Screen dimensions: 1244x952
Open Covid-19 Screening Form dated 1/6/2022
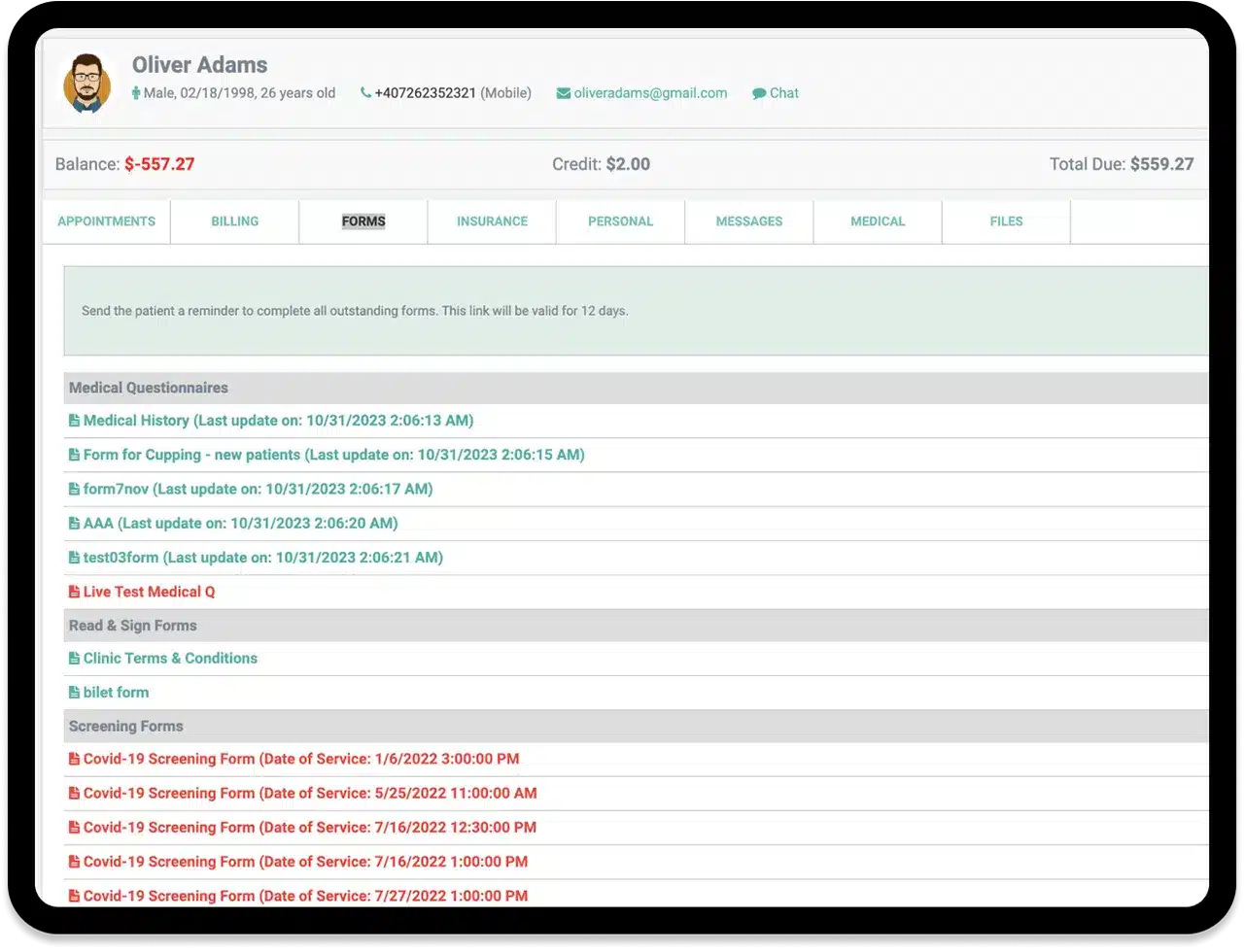pos(301,759)
